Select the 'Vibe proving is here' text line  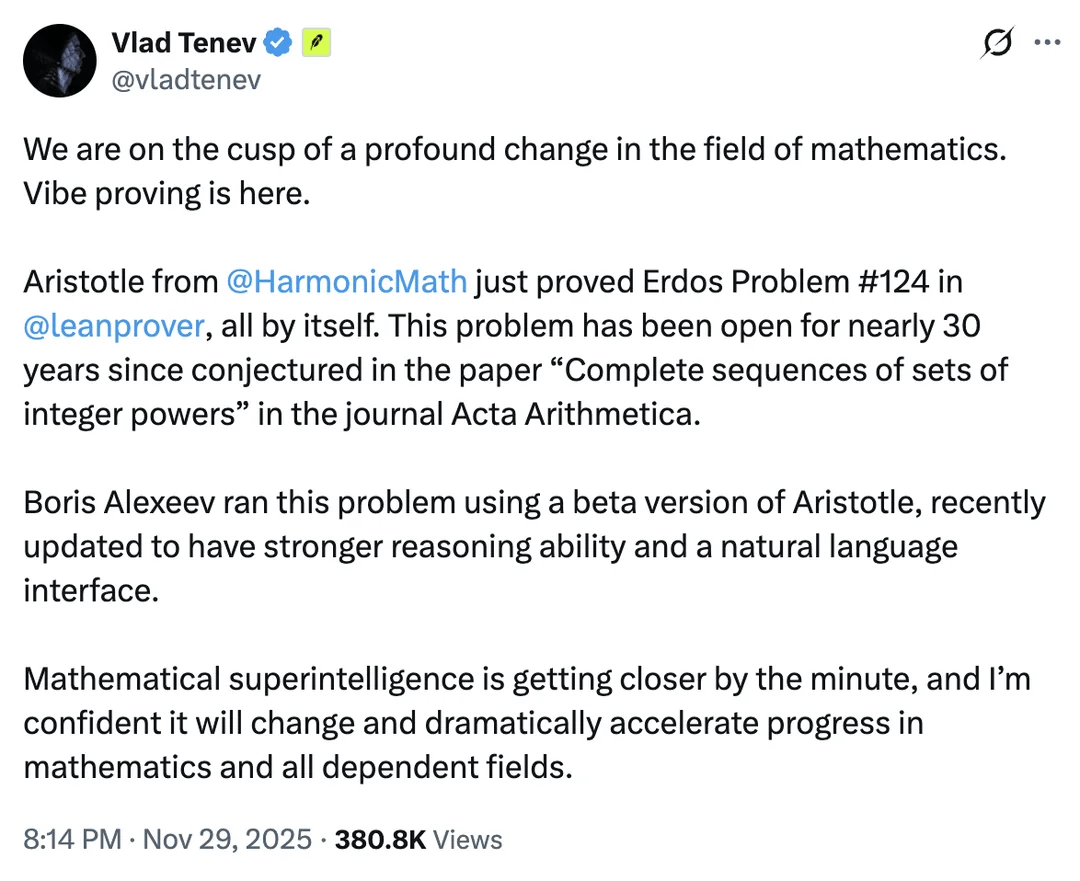point(165,193)
